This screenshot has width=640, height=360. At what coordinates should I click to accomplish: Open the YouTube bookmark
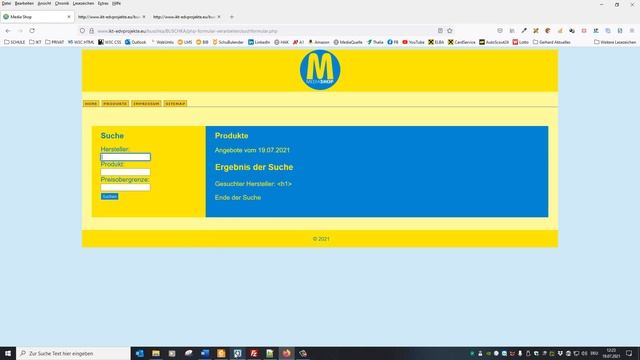click(413, 42)
